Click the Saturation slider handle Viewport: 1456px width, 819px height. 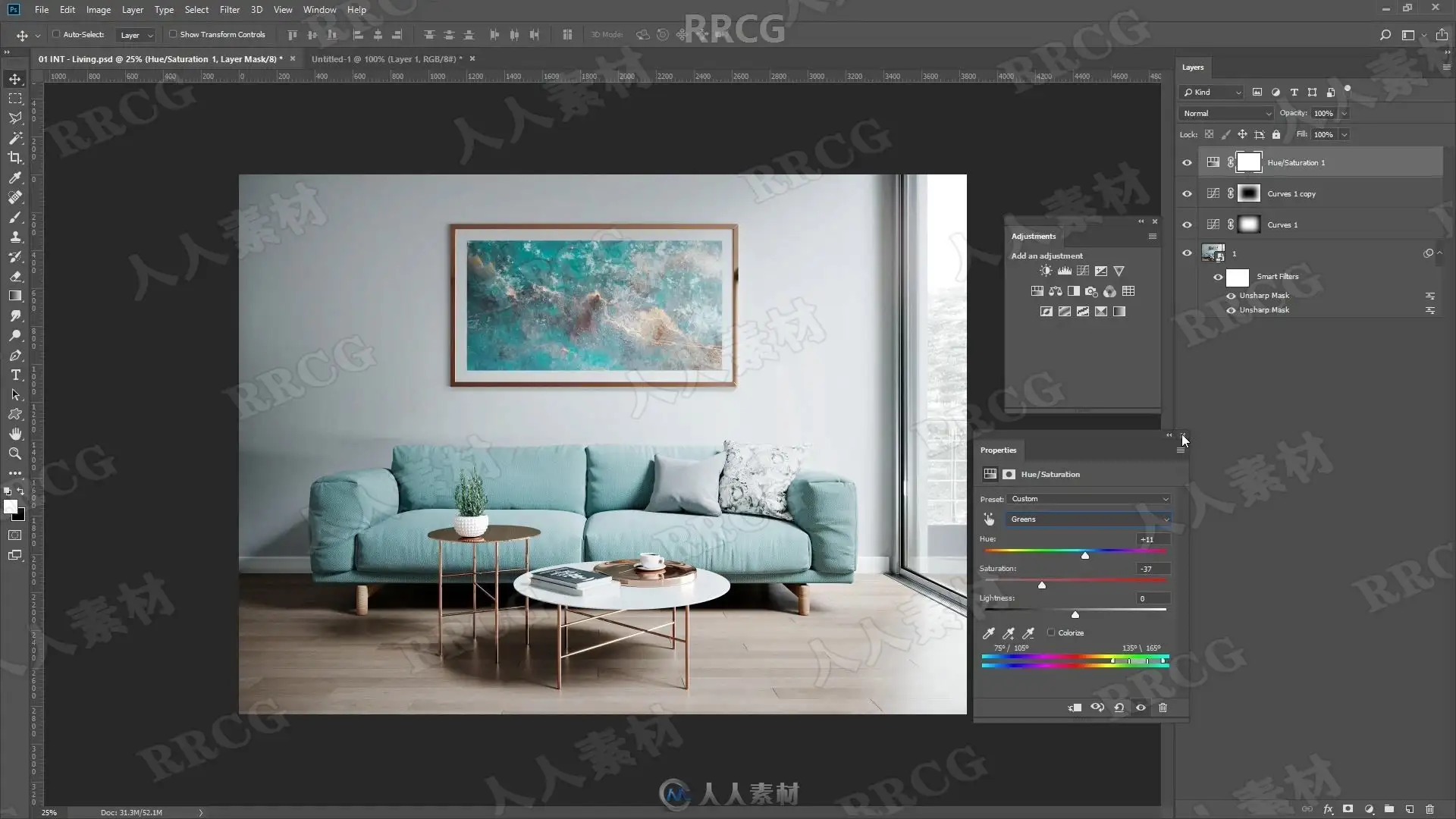pyautogui.click(x=1042, y=585)
